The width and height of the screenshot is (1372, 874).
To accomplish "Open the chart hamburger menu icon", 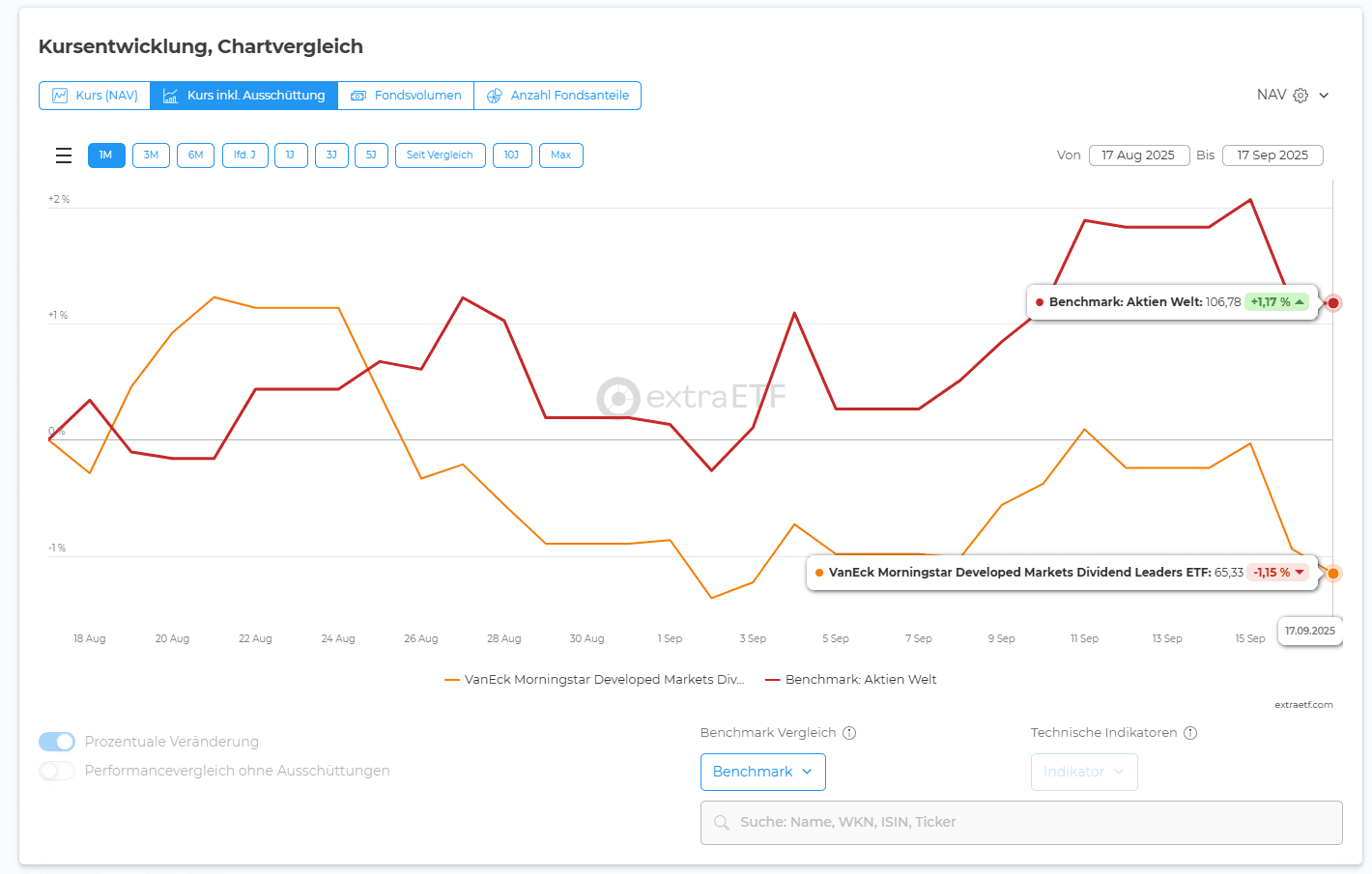I will point(64,155).
